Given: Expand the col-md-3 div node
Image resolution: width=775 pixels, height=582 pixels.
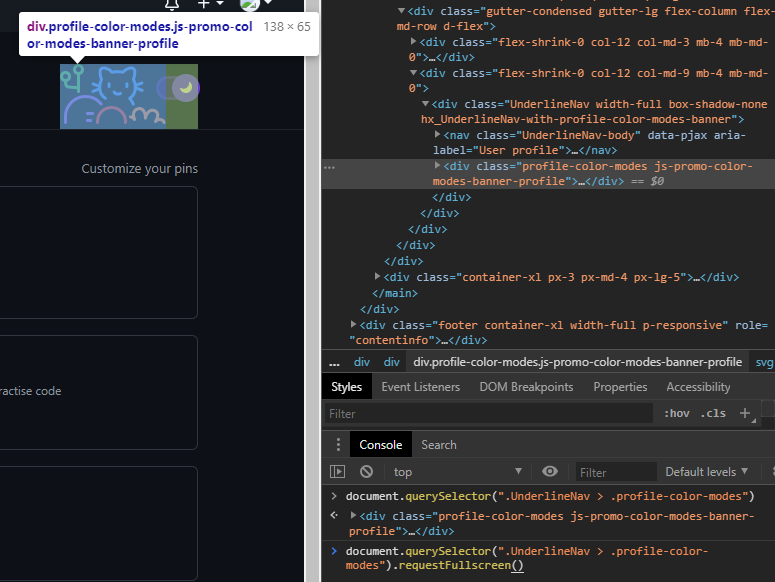Looking at the screenshot, I should click(x=413, y=42).
